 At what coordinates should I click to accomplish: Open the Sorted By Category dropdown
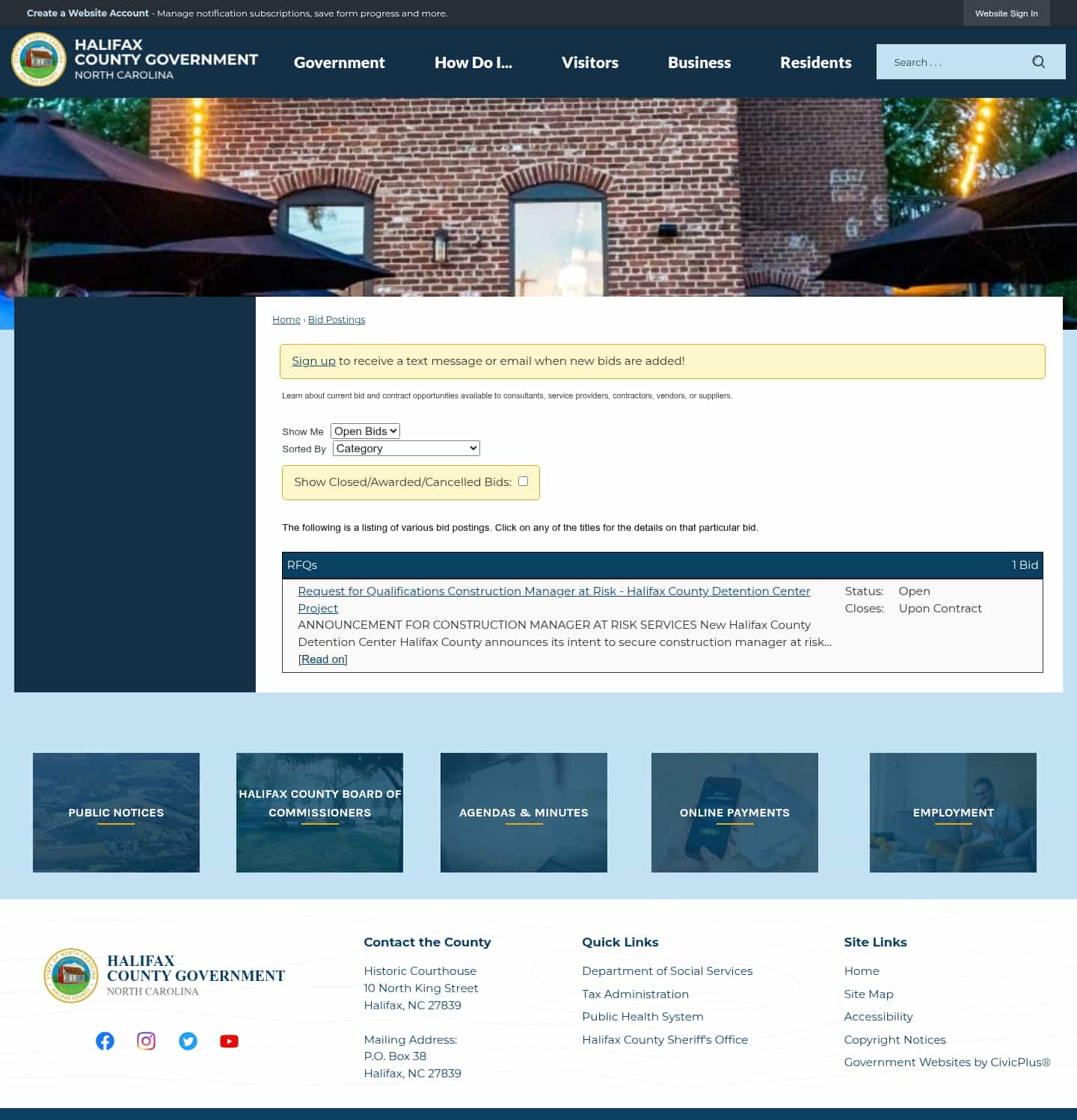[x=406, y=448]
